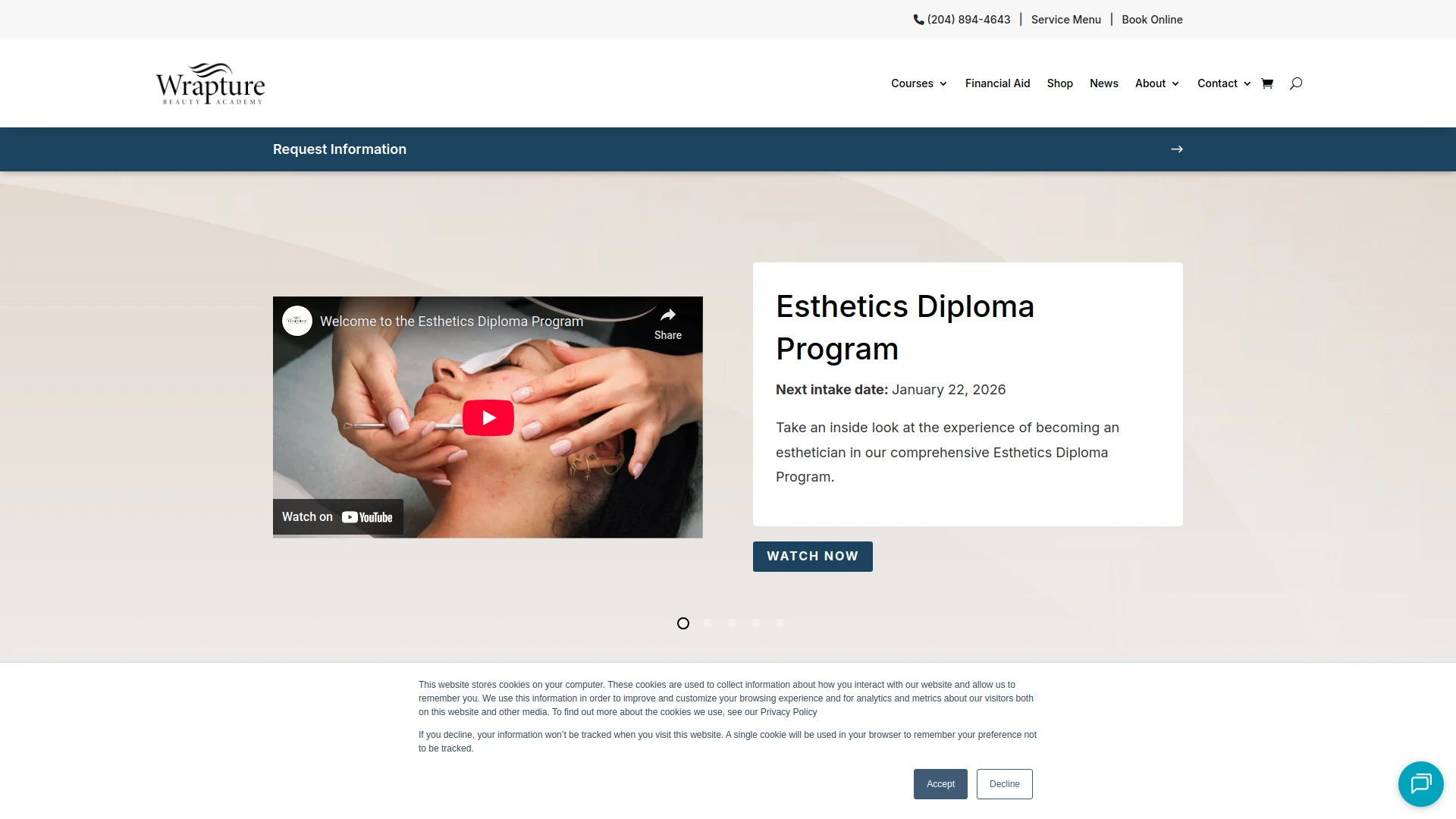The image size is (1456, 819).
Task: Select the last slider pagination dot
Action: (x=780, y=623)
